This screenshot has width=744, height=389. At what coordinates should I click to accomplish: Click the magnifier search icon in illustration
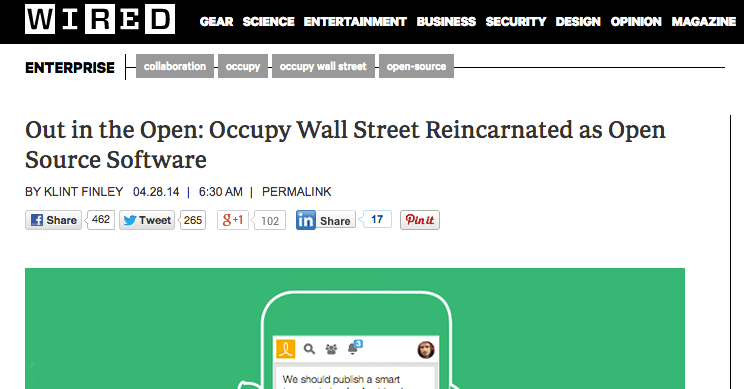309,349
